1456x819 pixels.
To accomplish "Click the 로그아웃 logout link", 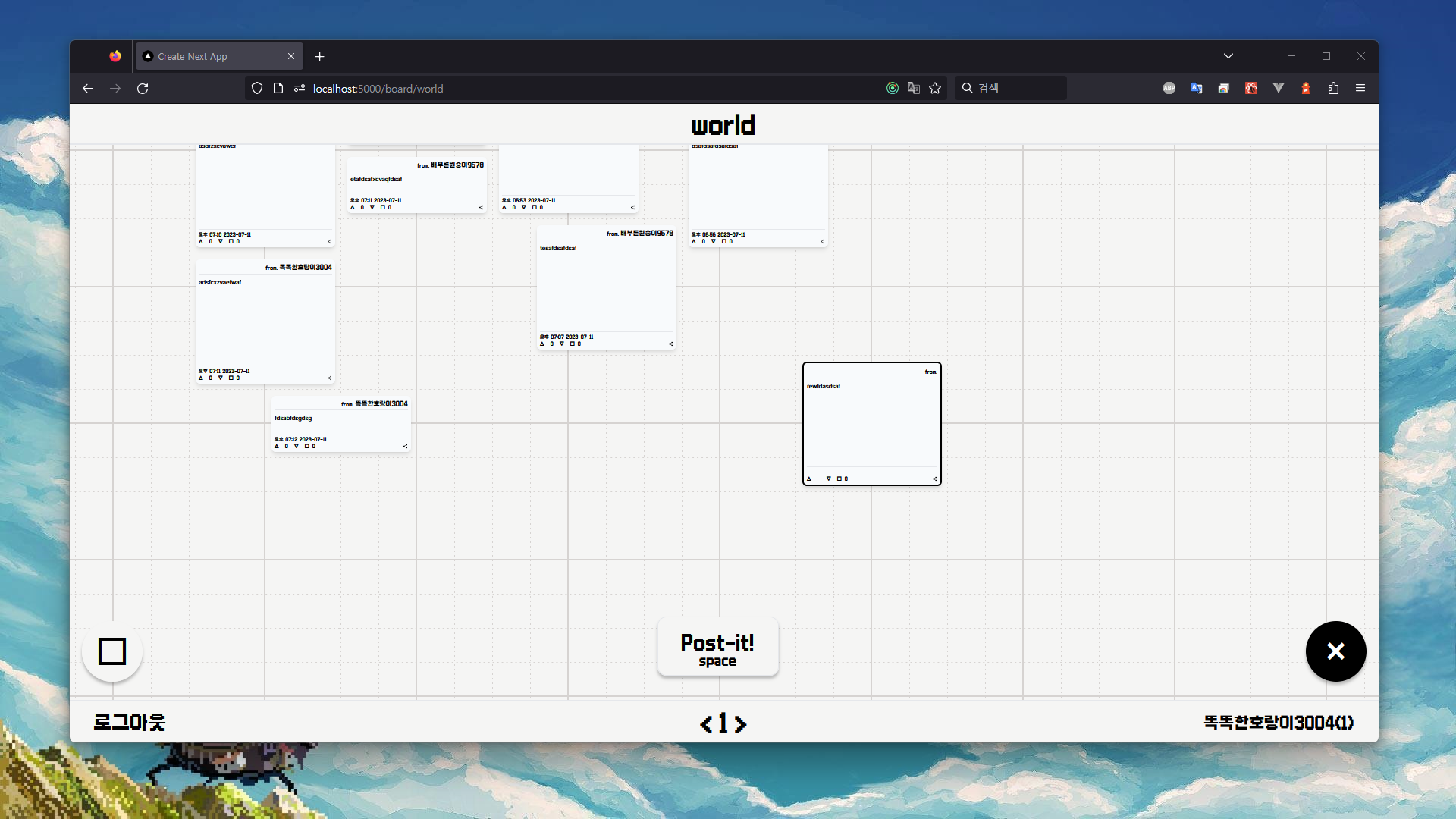I will [x=129, y=722].
